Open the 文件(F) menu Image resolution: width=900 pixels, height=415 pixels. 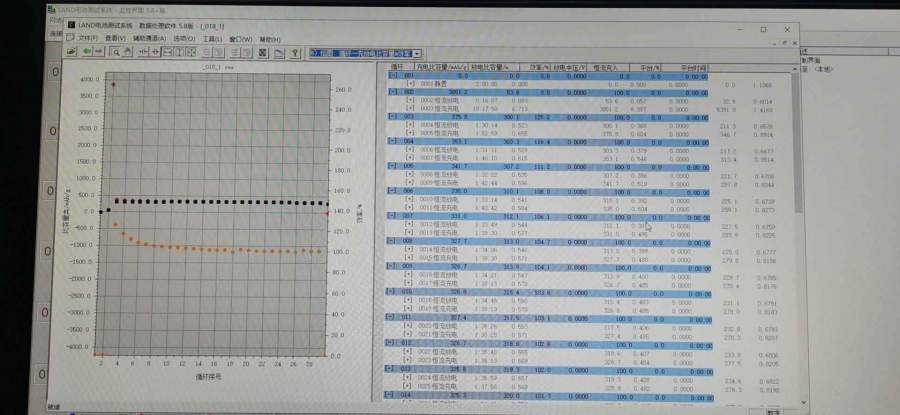coord(87,39)
